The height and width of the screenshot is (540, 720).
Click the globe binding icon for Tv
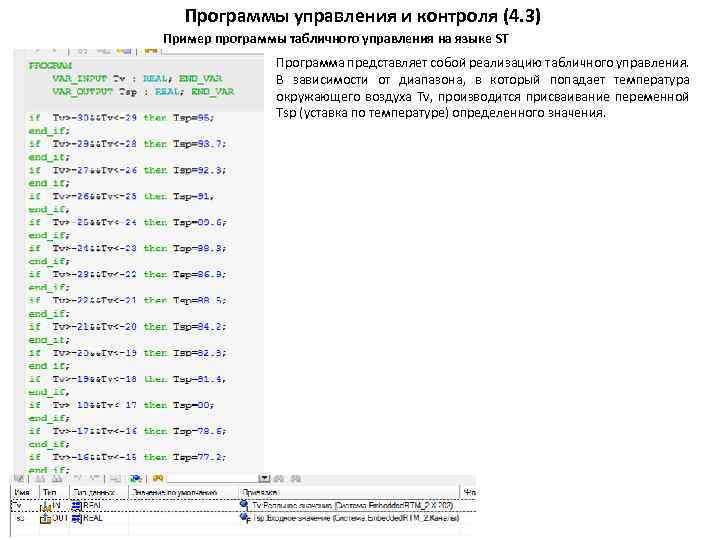click(244, 505)
